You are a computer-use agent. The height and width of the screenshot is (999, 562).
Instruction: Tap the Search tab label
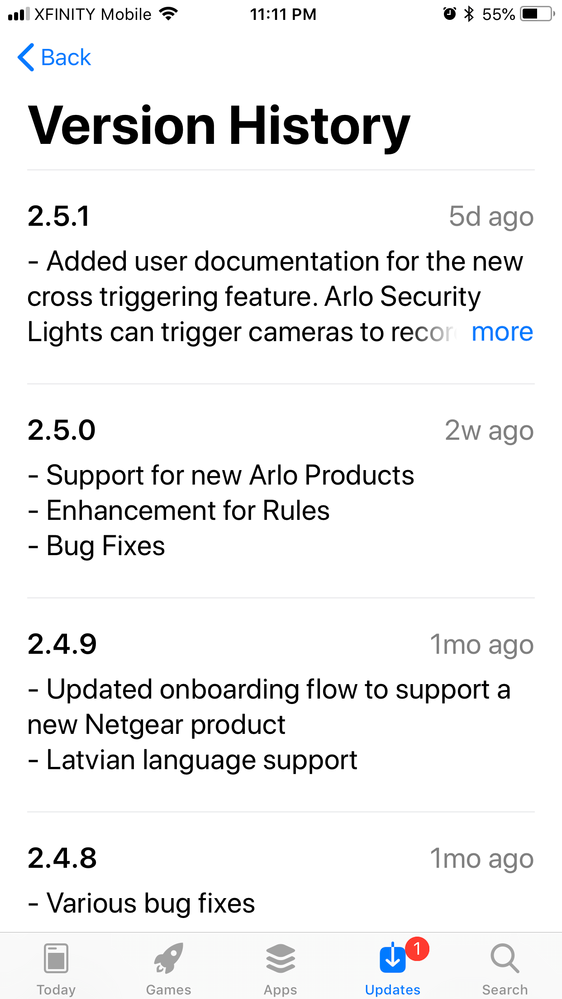(505, 989)
